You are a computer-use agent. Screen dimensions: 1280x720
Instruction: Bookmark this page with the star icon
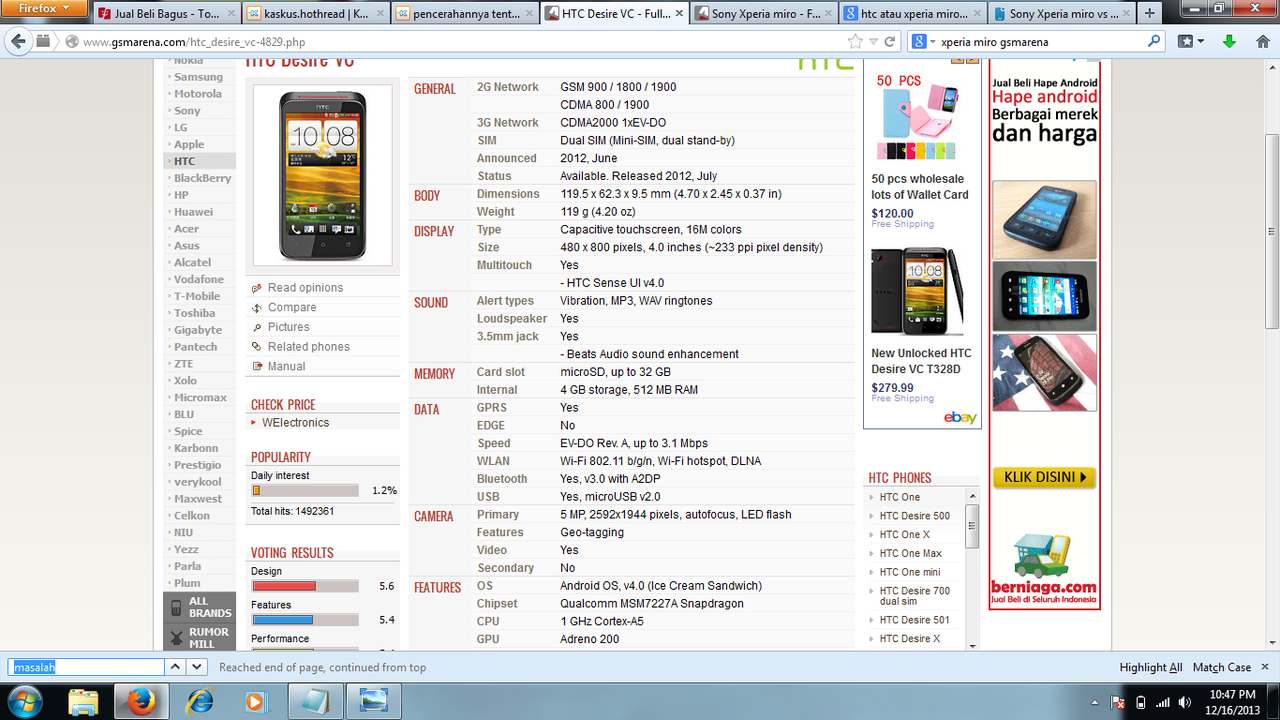pos(855,42)
